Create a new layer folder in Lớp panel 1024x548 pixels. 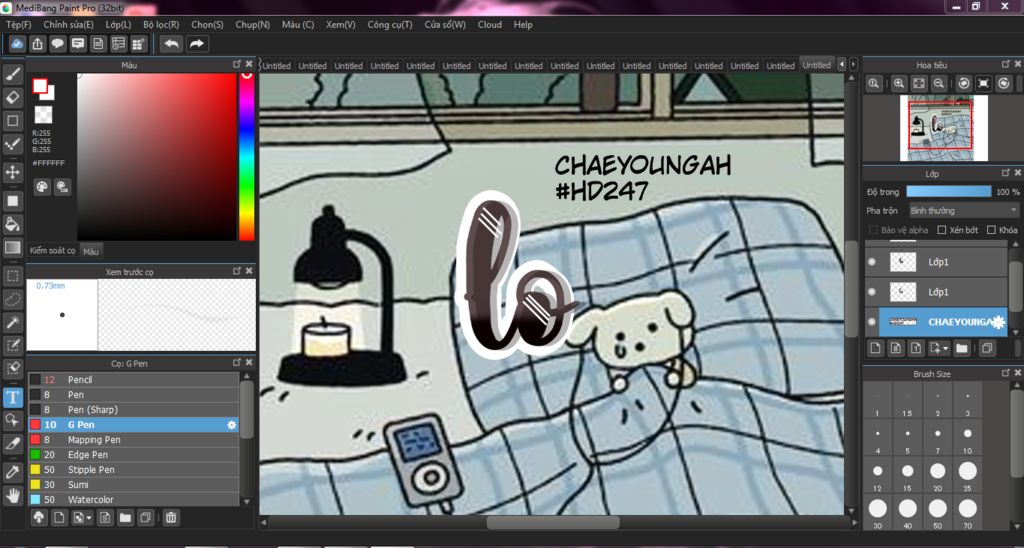point(961,348)
